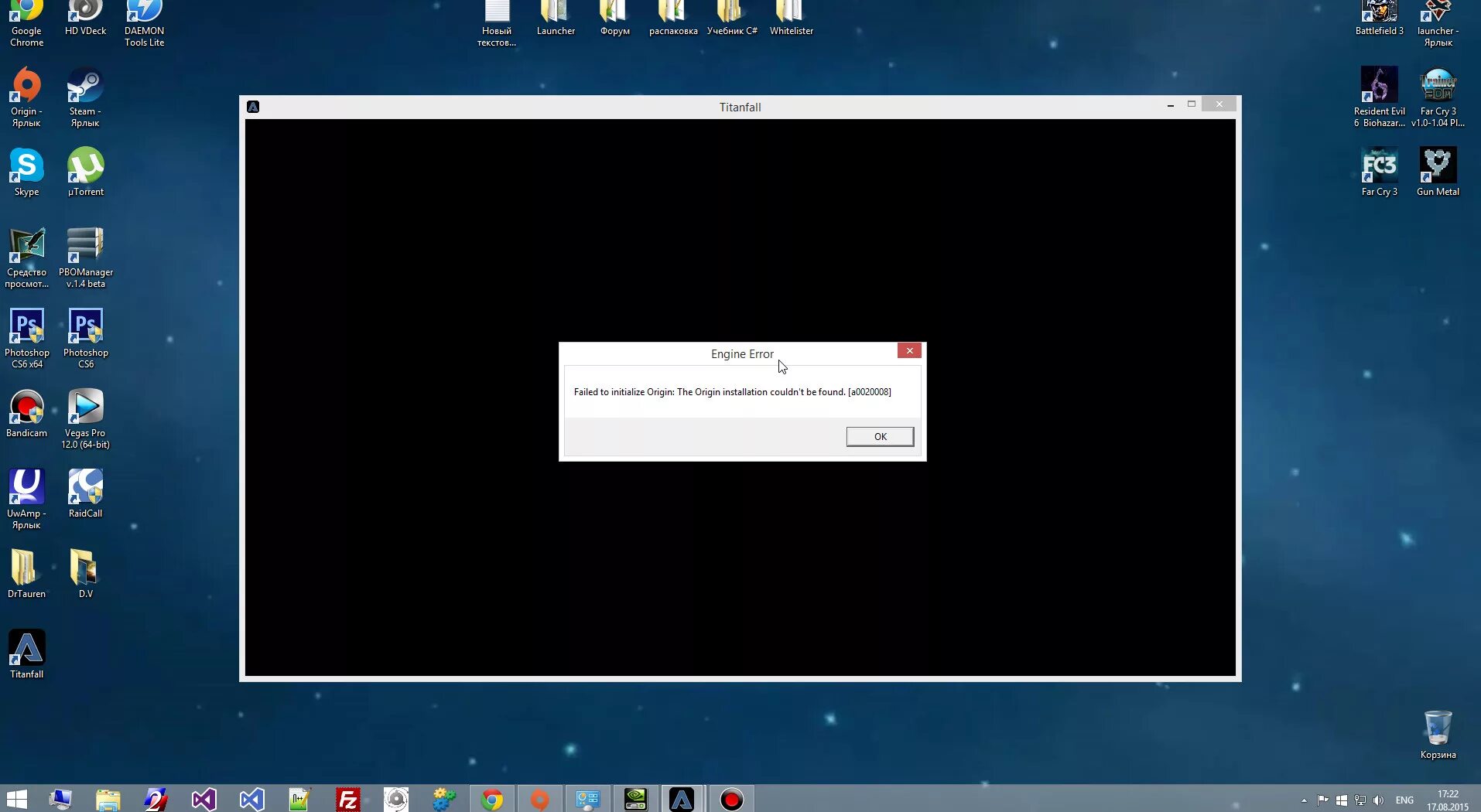Select the Resident Evil 6 Biohazar... icon

(1379, 97)
